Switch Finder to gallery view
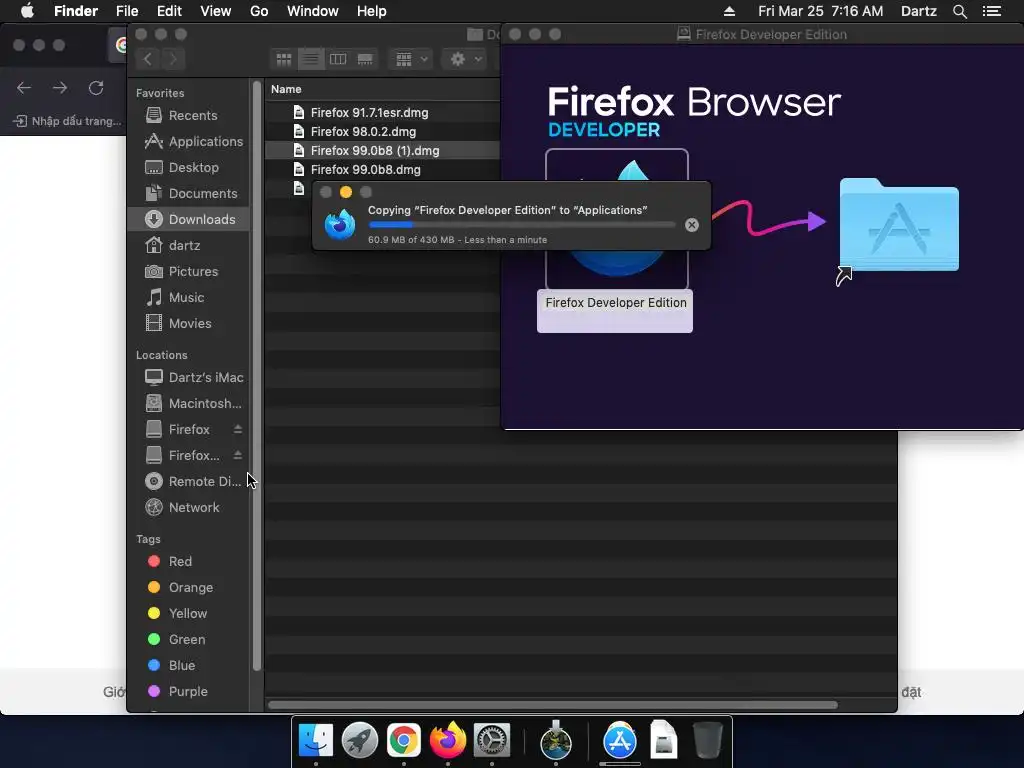1024x768 pixels. 365,59
